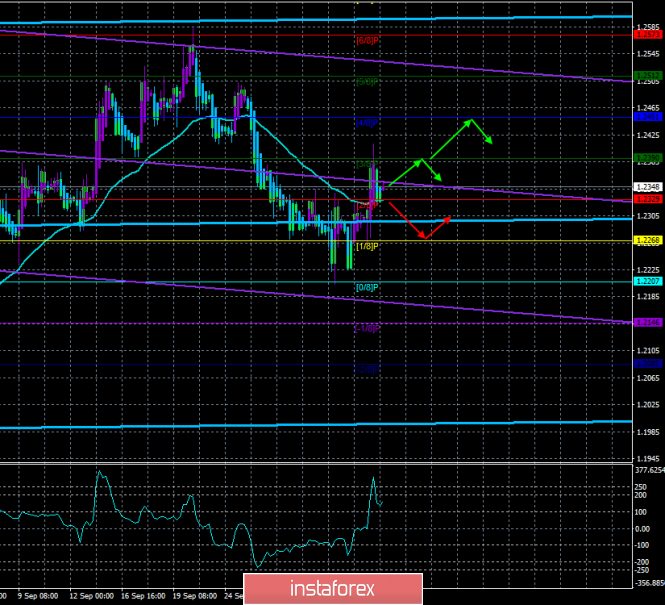This screenshot has height=605, width=665.
Task: Click the red 1.2573 price level label
Action: pyautogui.click(x=649, y=34)
